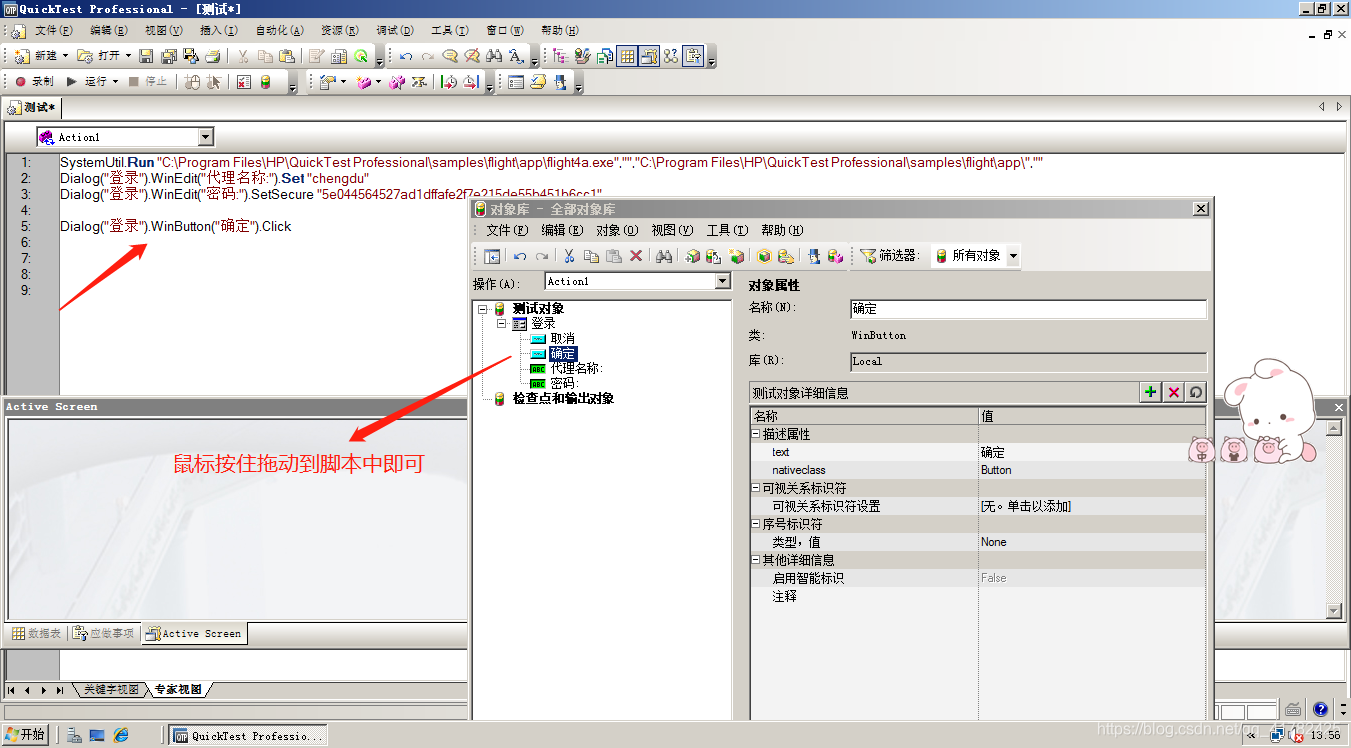Click Undo in Object Repository toolbar

tap(519, 256)
